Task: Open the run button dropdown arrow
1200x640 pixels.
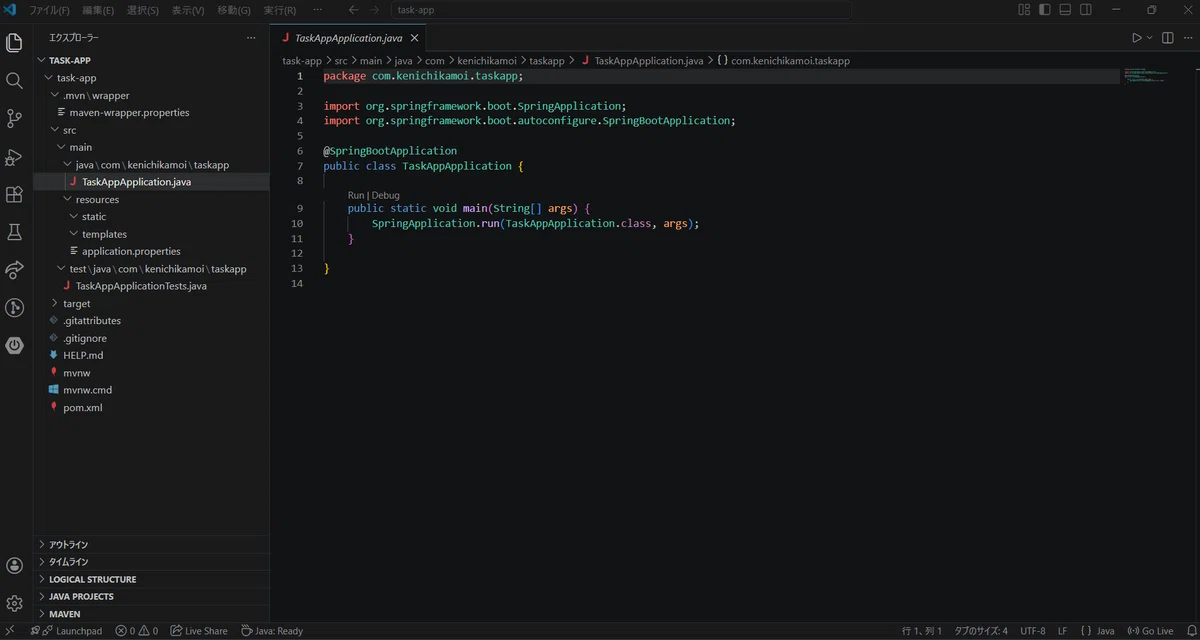Action: [x=1149, y=38]
